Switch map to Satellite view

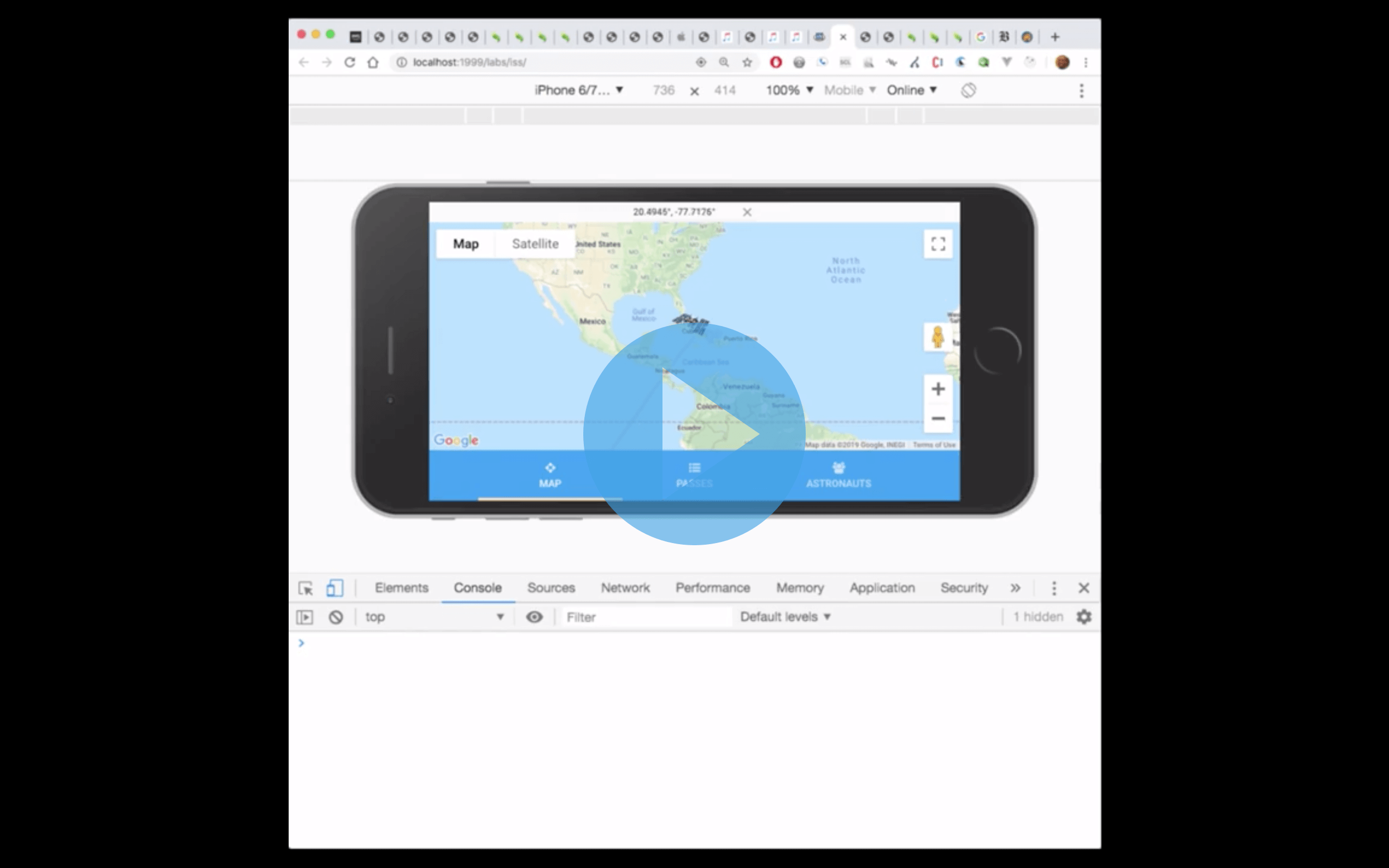pos(535,244)
